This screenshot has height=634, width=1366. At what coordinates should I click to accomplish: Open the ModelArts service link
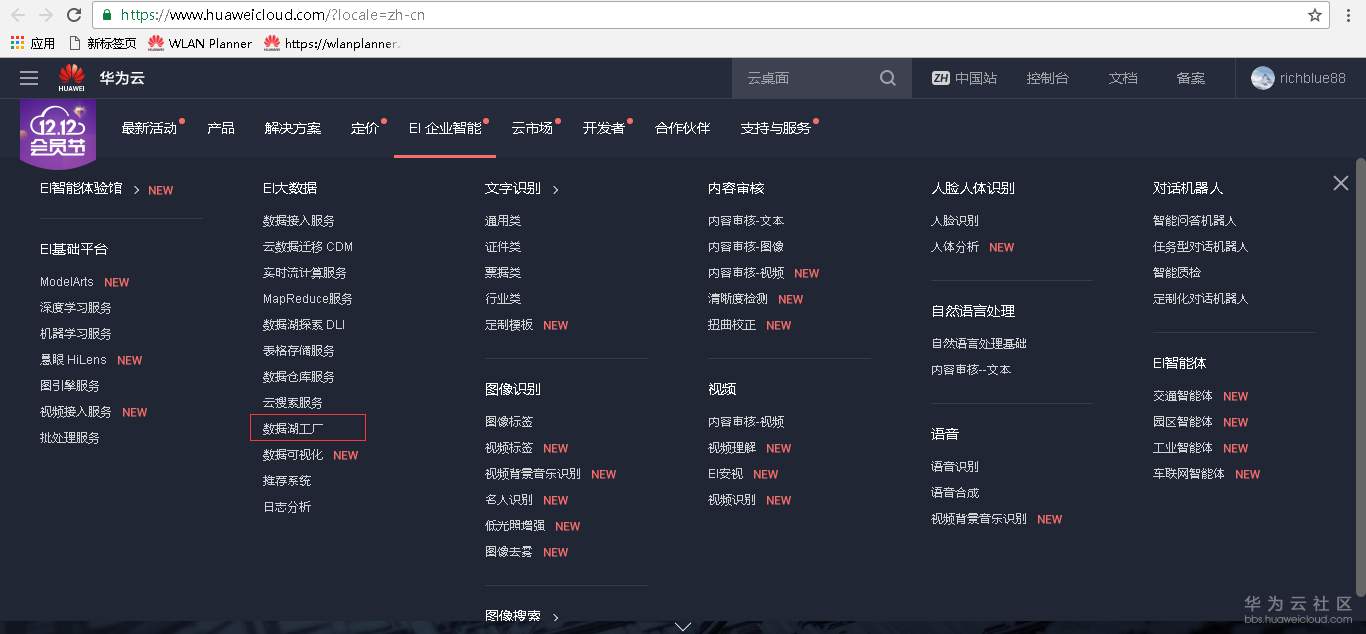pos(67,282)
